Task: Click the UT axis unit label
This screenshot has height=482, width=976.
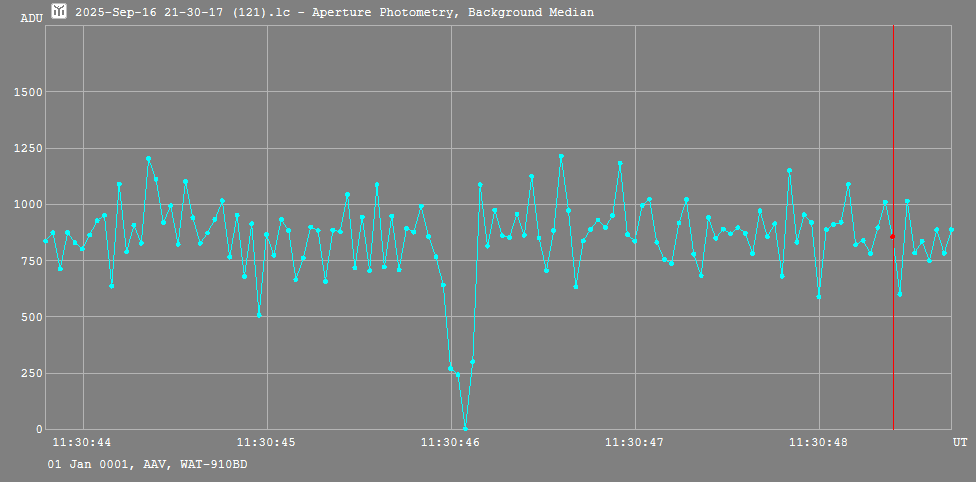Action: tap(959, 442)
